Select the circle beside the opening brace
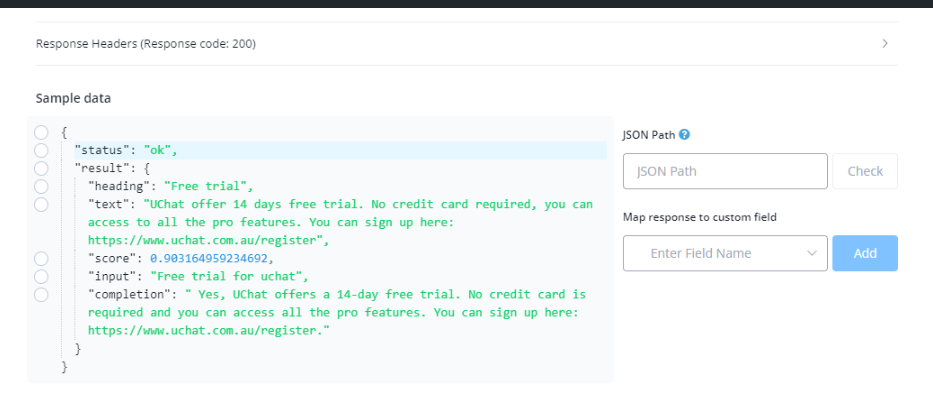 tap(41, 132)
